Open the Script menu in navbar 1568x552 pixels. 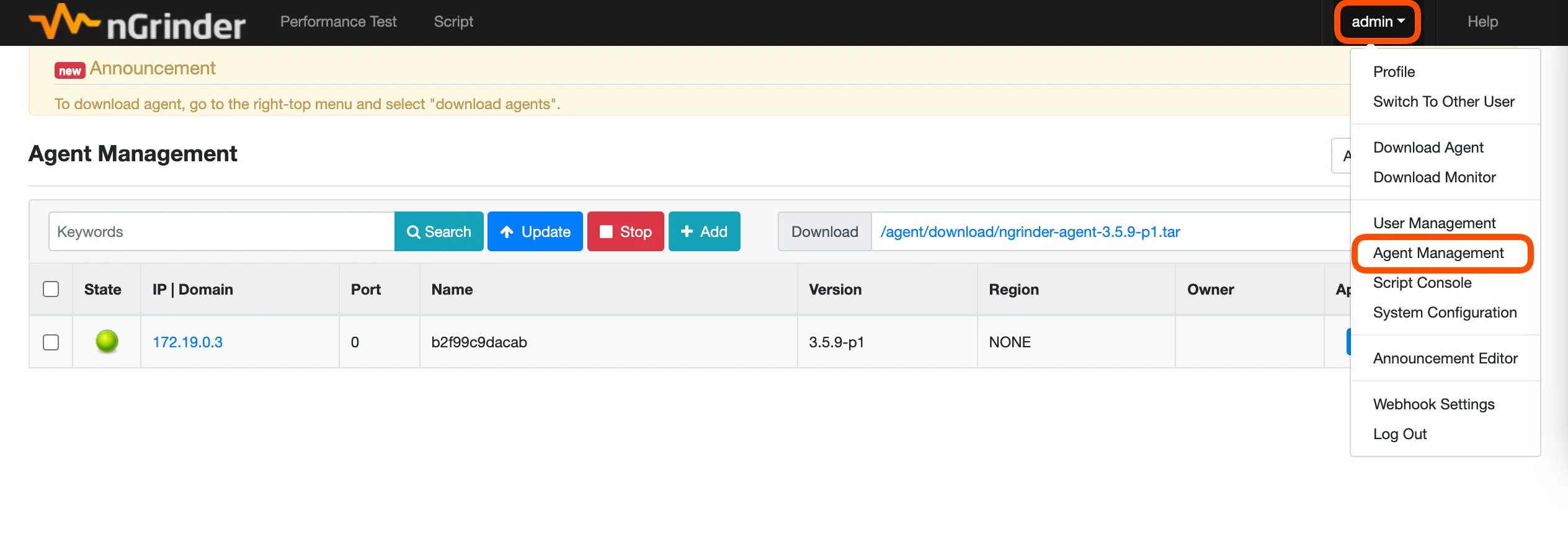tap(453, 22)
